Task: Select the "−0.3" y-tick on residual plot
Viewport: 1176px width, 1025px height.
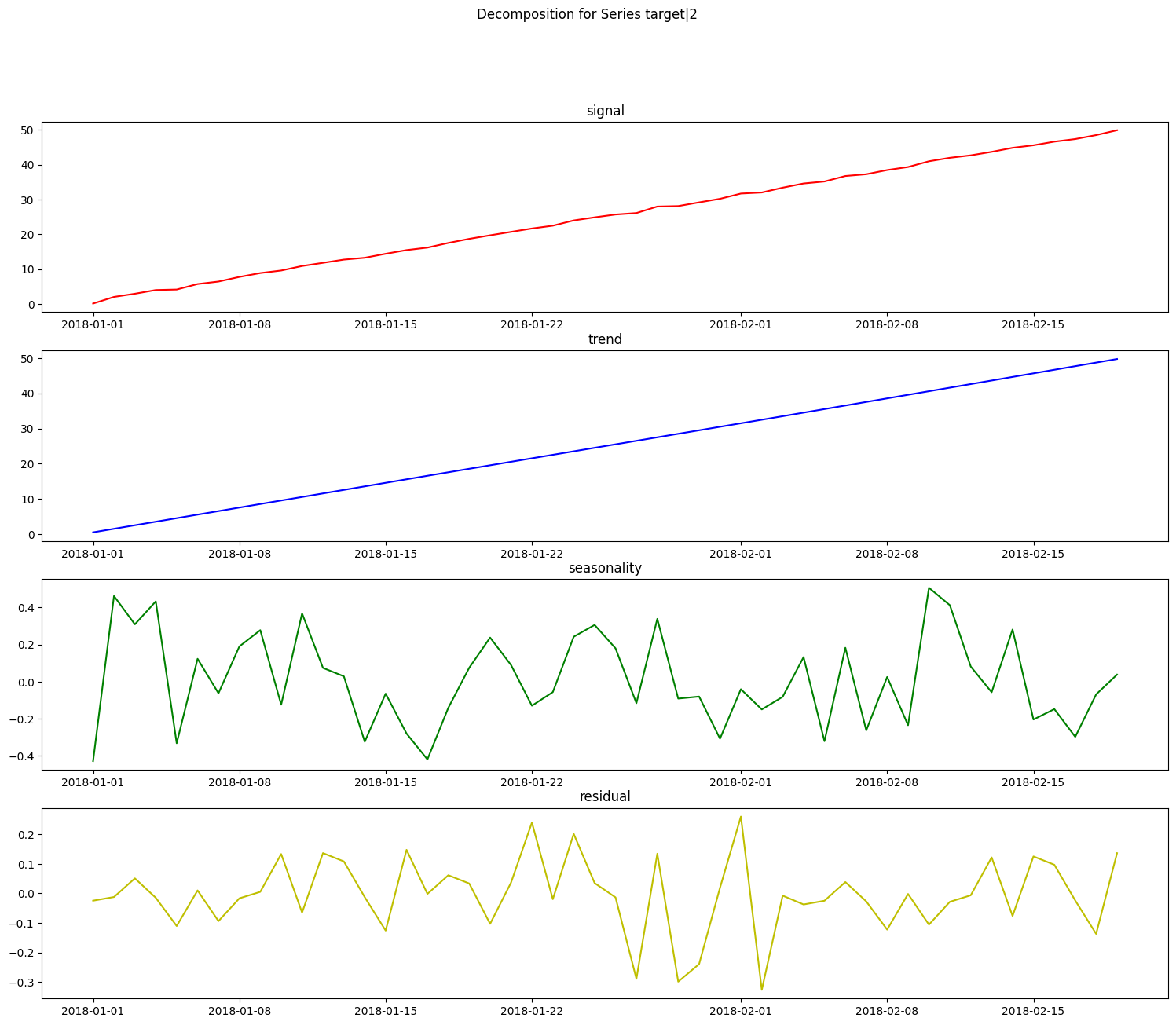Action: click(20, 983)
